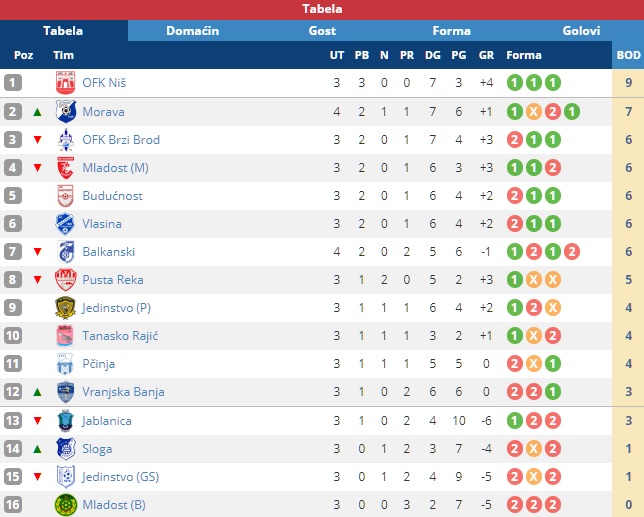Open the Gost tab
This screenshot has width=644, height=517.
[322, 31]
